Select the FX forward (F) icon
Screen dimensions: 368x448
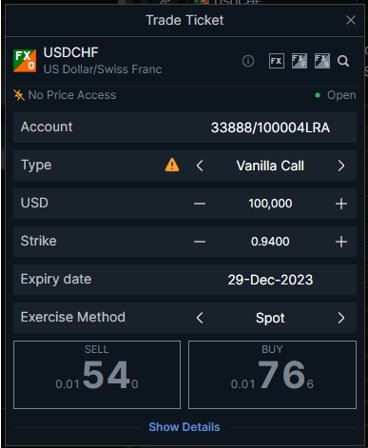[299, 61]
